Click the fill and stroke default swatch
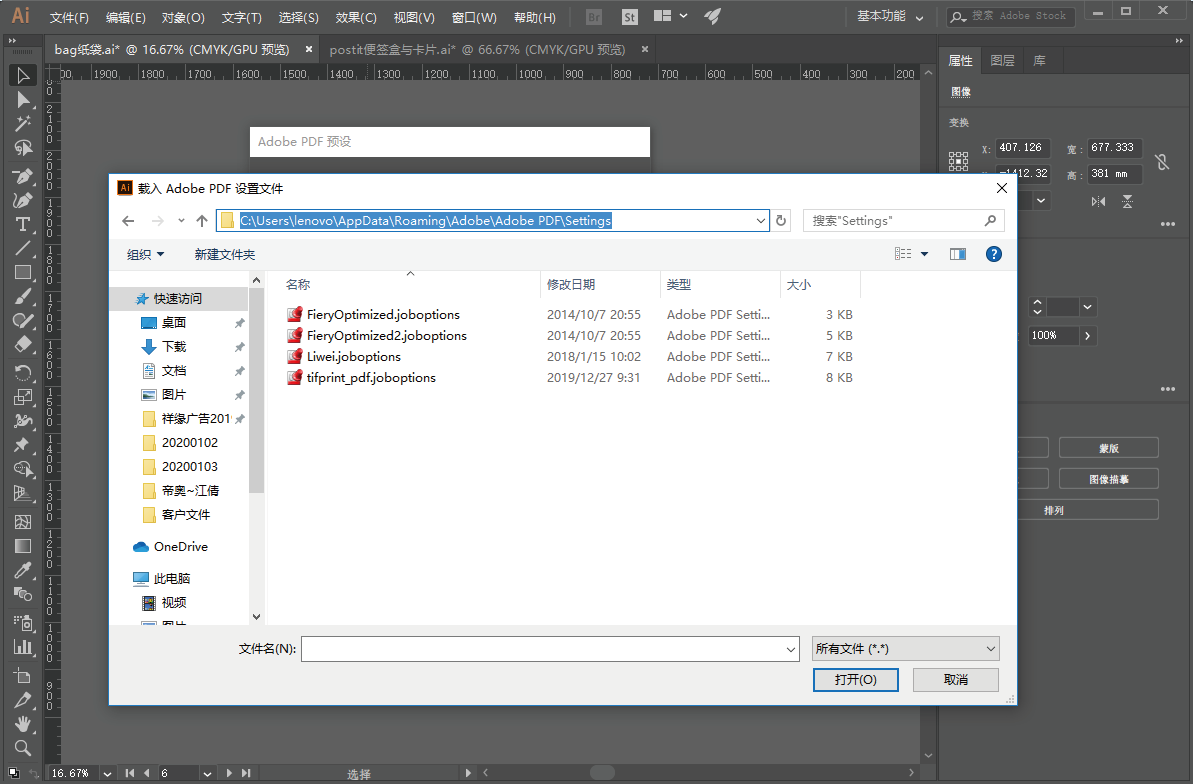The height and width of the screenshot is (784, 1193). pyautogui.click(x=14, y=772)
